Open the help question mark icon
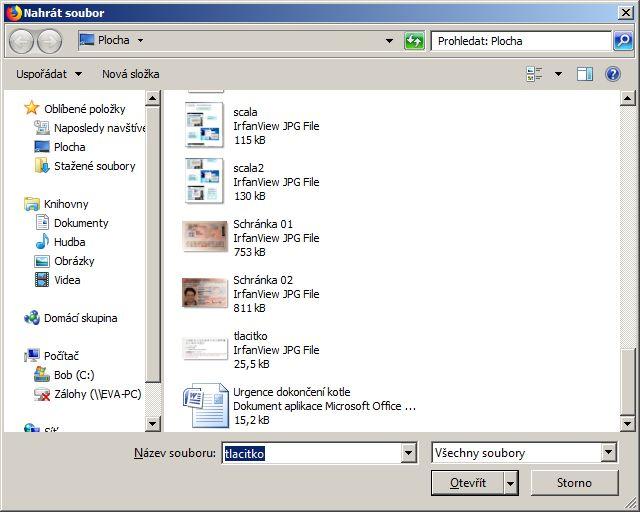Viewport: 640px width, 512px height. (x=612, y=74)
